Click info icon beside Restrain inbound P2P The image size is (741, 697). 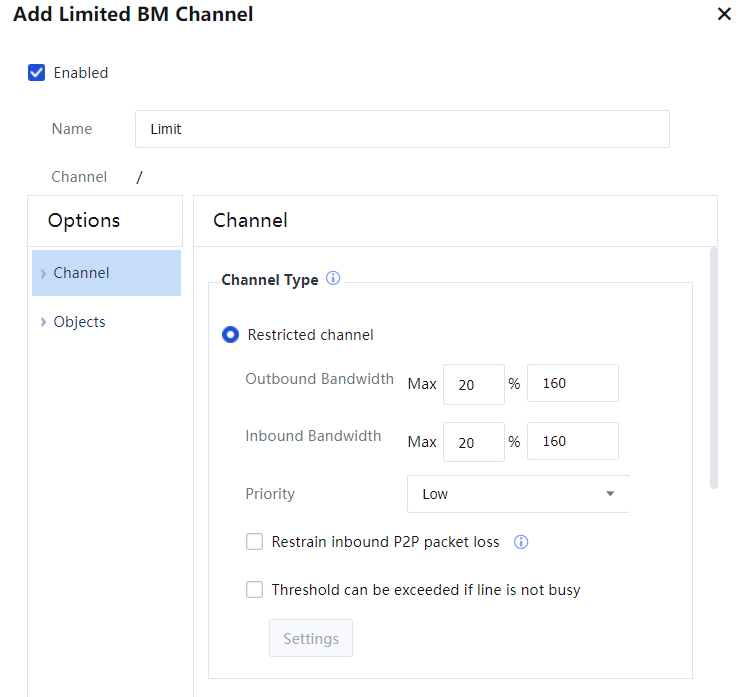tap(520, 542)
